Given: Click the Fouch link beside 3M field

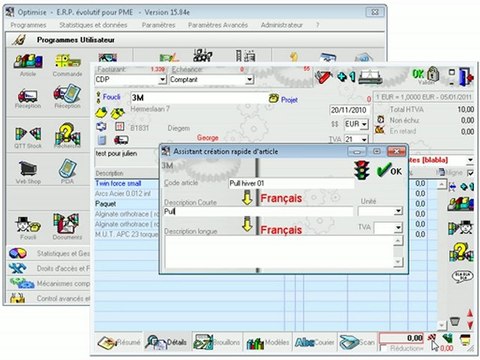Looking at the screenshot, I should (x=111, y=97).
